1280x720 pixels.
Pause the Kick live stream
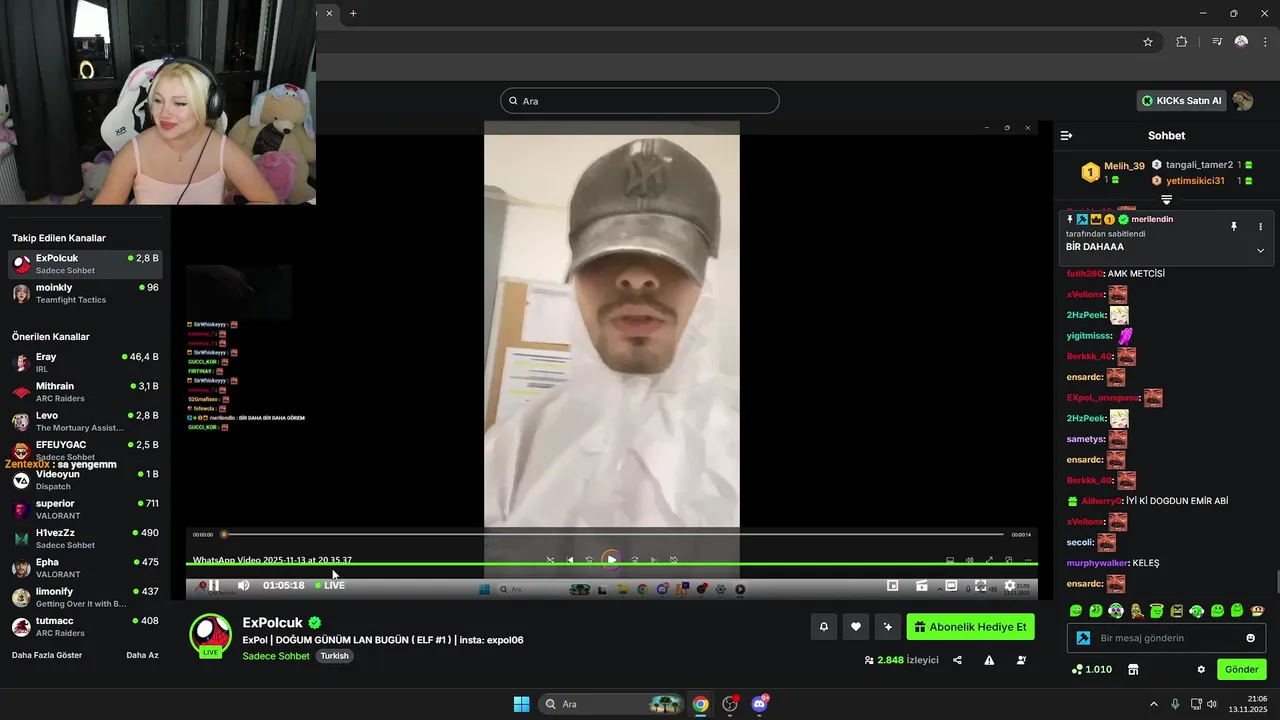click(214, 585)
